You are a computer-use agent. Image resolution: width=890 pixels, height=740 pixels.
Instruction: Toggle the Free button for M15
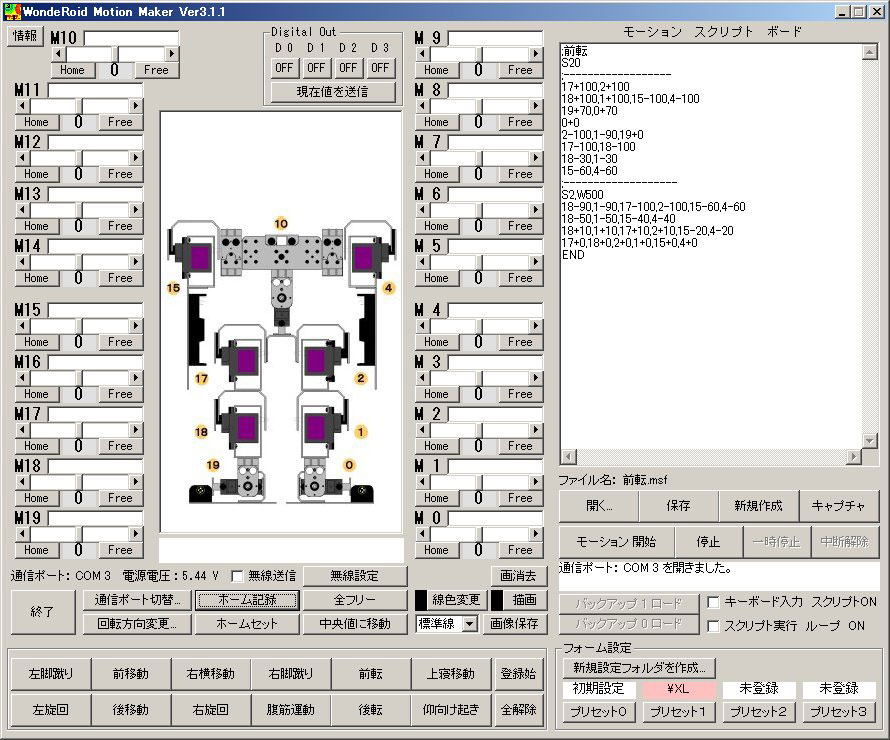pos(120,342)
